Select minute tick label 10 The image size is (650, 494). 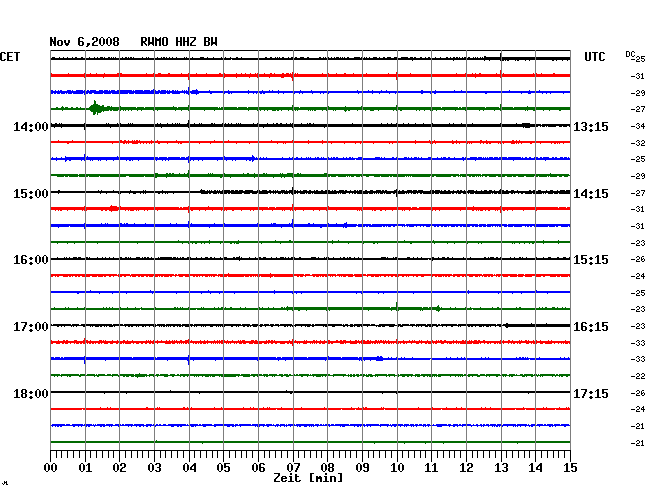(397, 468)
